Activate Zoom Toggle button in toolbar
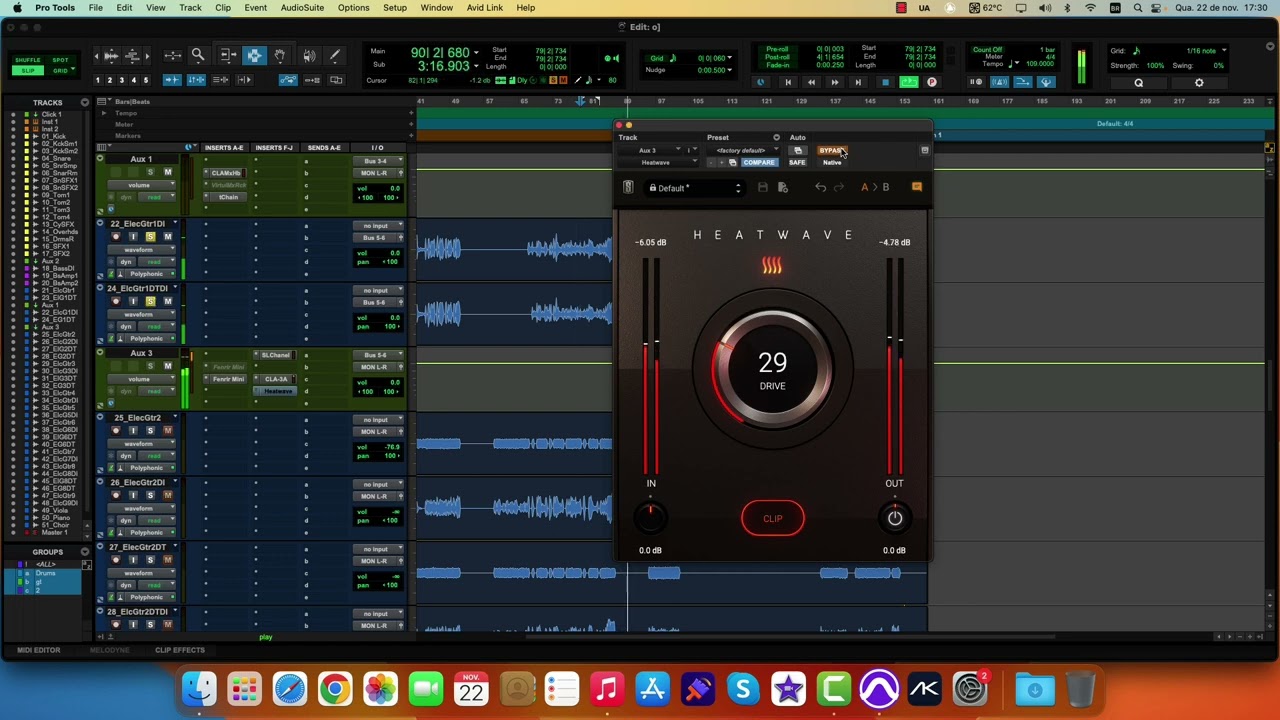 pos(173,56)
